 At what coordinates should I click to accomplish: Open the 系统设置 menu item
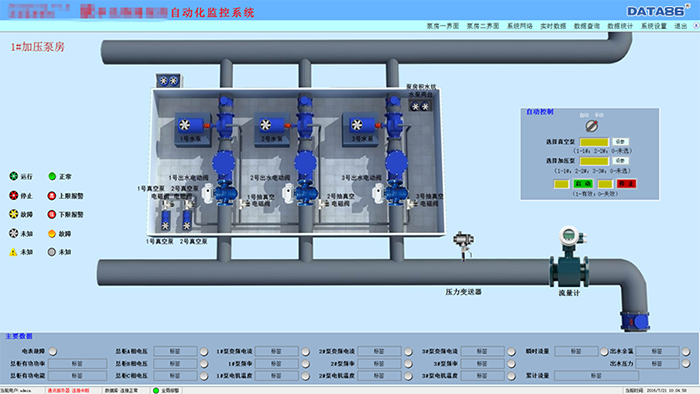click(654, 26)
